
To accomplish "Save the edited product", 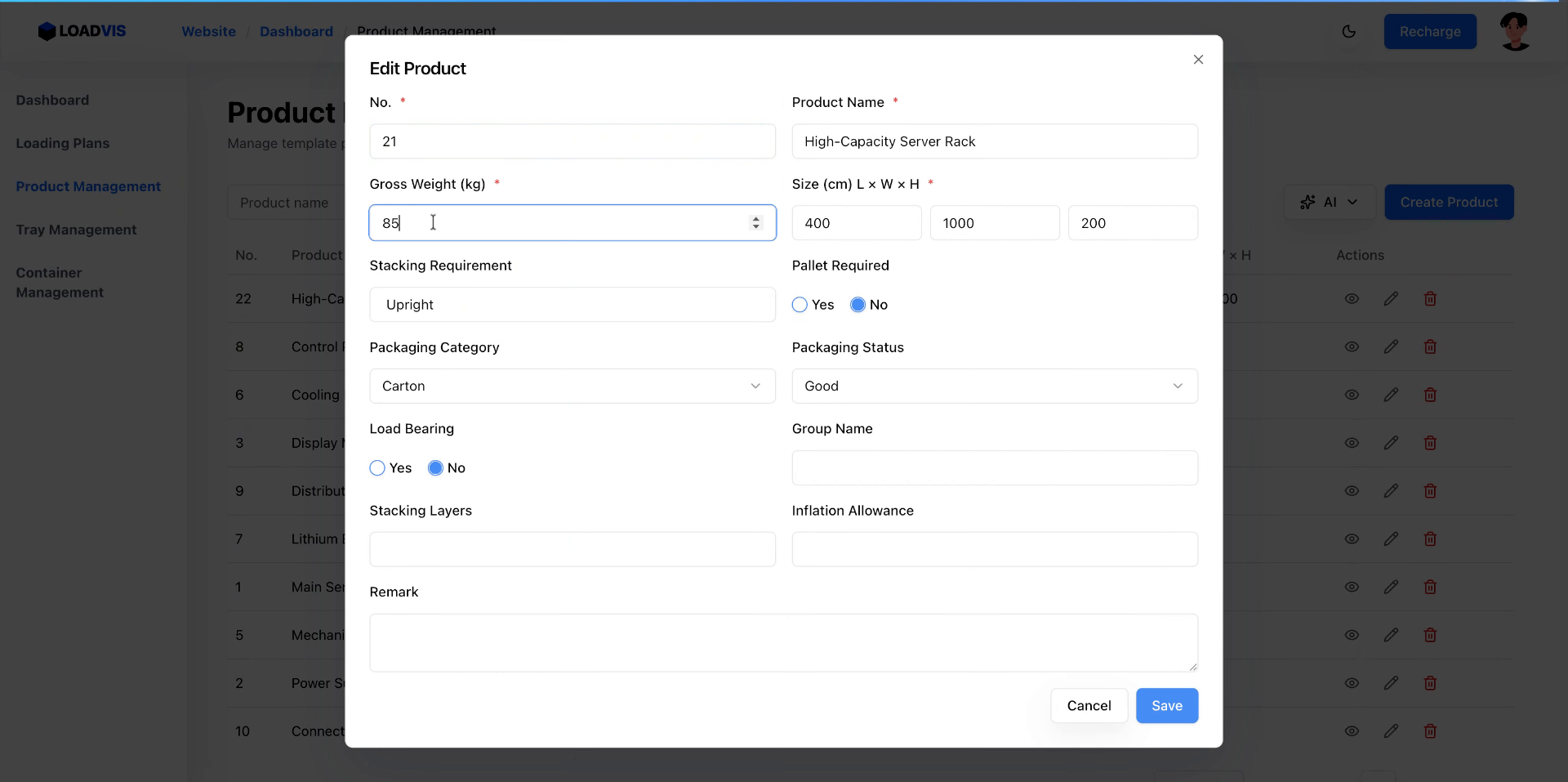I will pos(1166,705).
